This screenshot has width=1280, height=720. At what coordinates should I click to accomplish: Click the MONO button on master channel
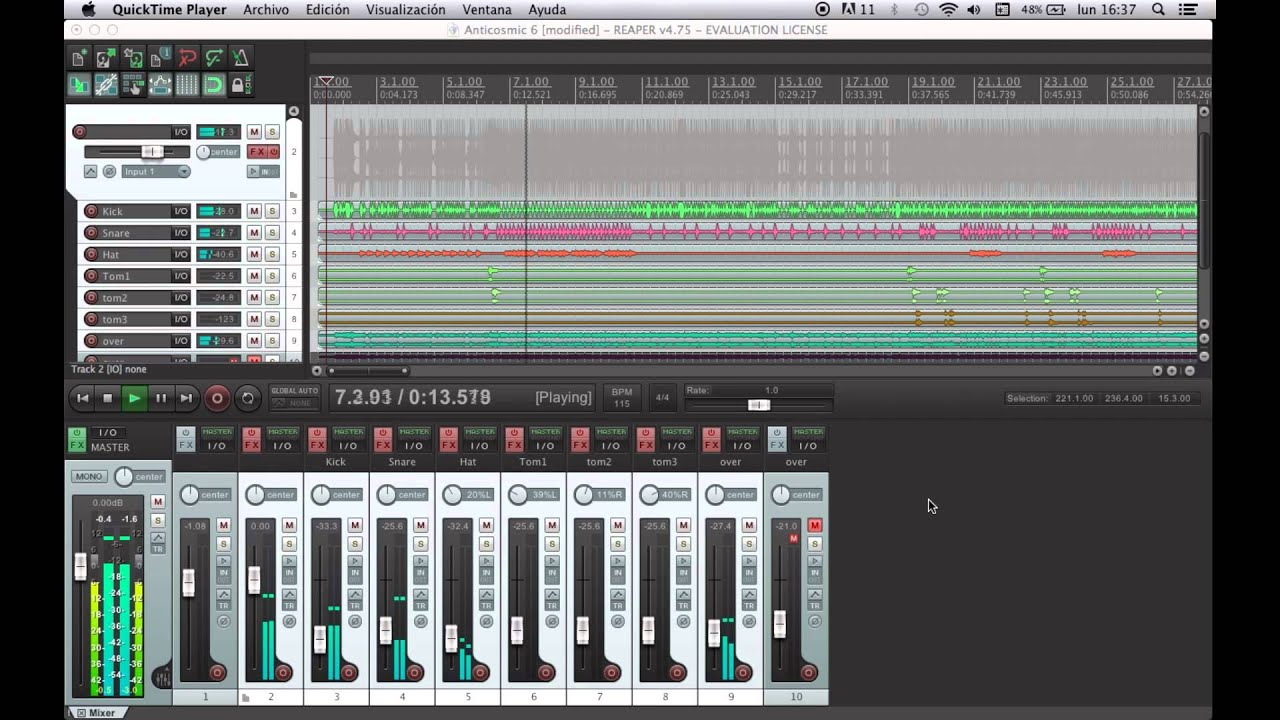point(89,476)
